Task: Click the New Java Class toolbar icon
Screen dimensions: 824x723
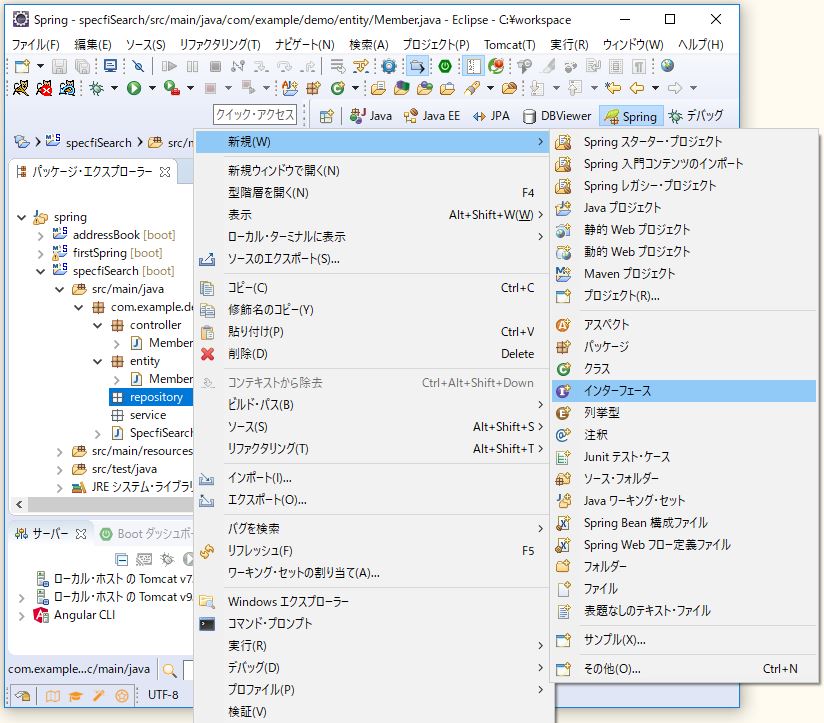Action: coord(337,88)
